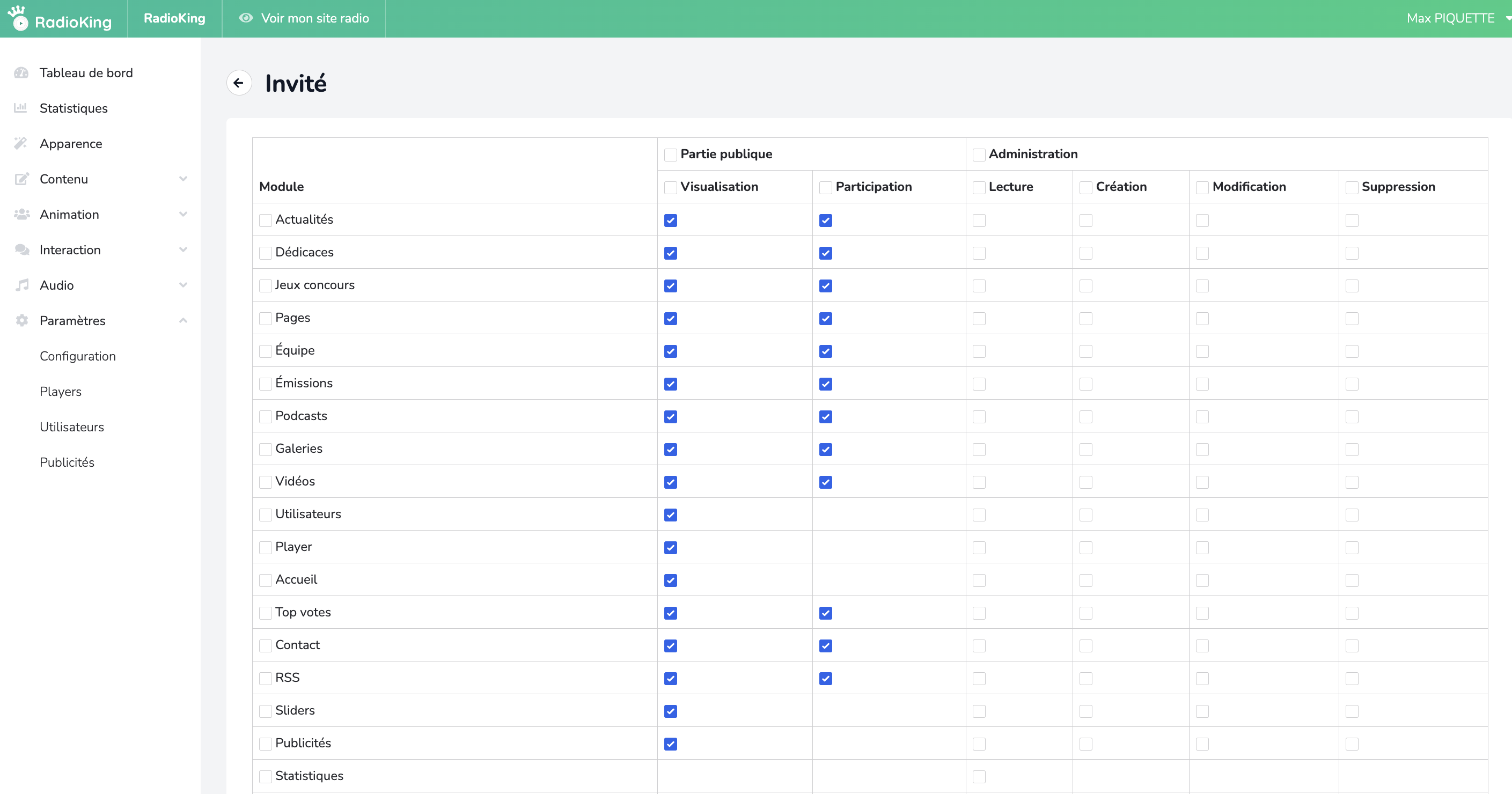Collapse the Paramètres section chevron
Screen dimensions: 1512x794
(x=183, y=320)
